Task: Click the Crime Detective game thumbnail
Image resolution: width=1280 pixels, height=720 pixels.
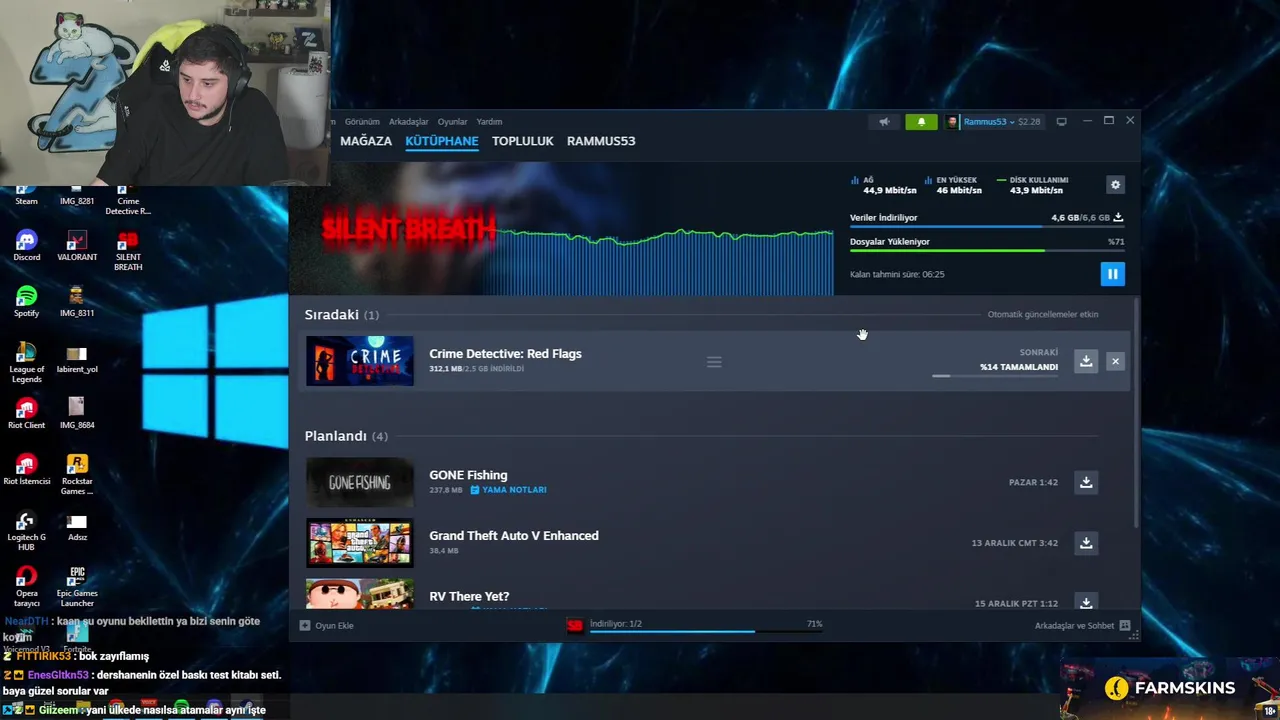Action: [x=360, y=361]
